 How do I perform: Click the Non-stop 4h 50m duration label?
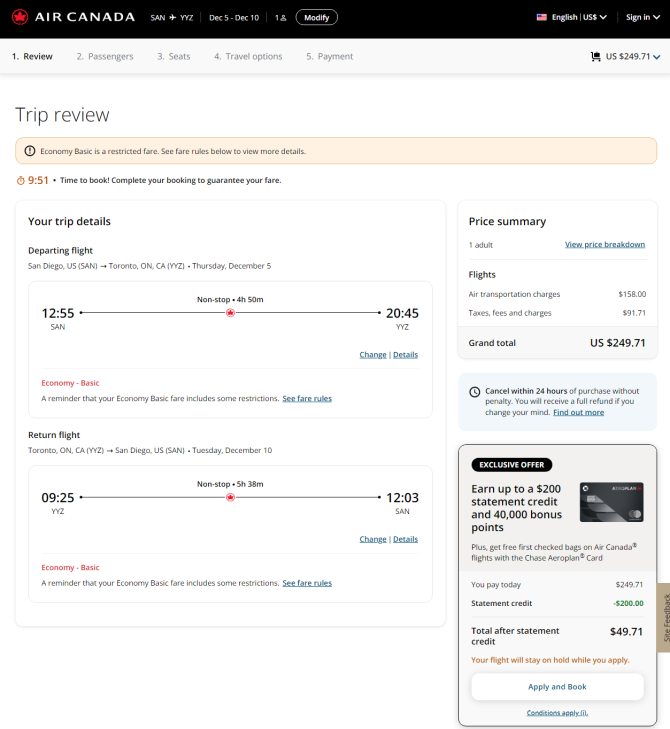(x=230, y=299)
